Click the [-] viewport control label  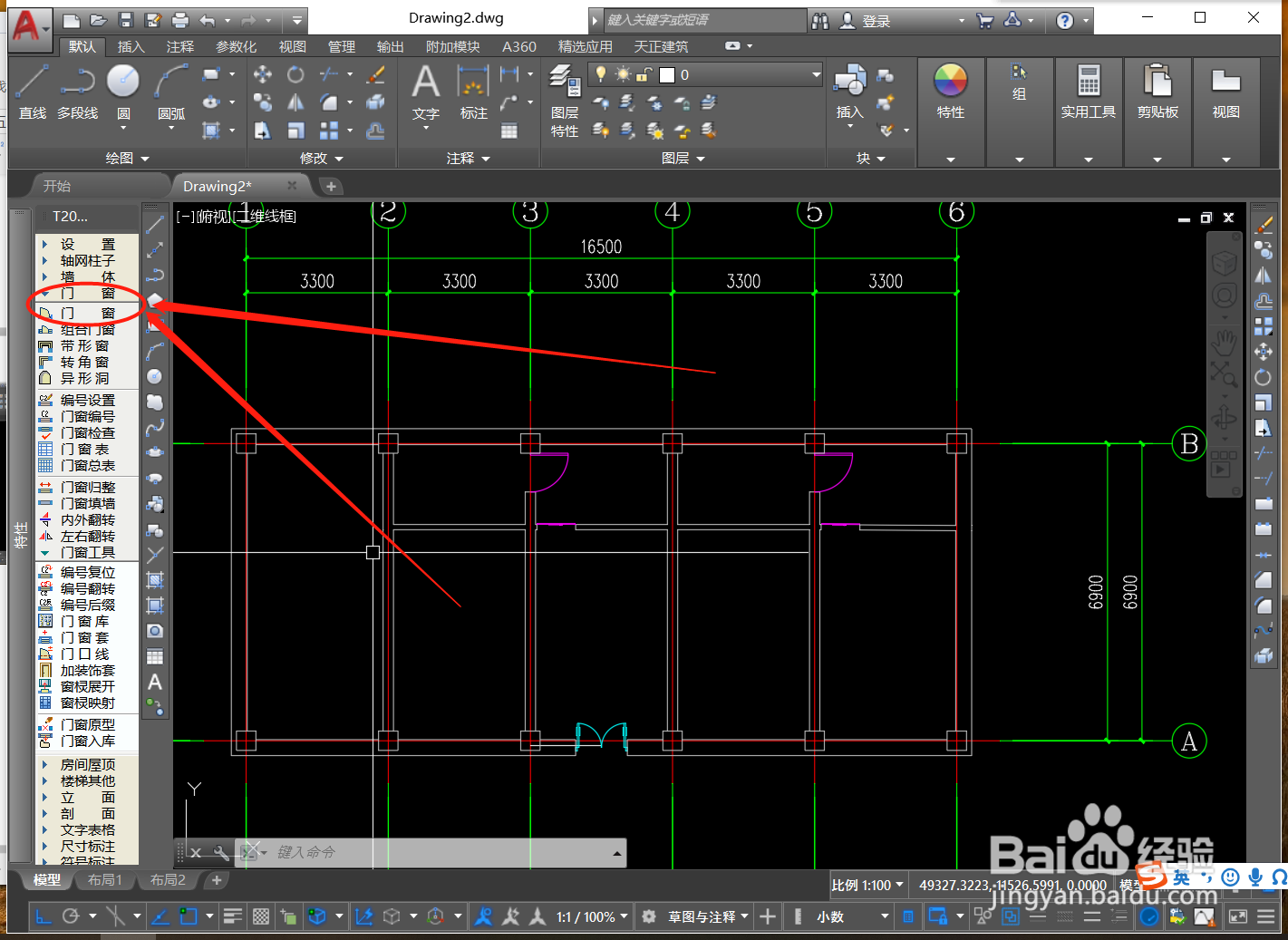point(185,217)
